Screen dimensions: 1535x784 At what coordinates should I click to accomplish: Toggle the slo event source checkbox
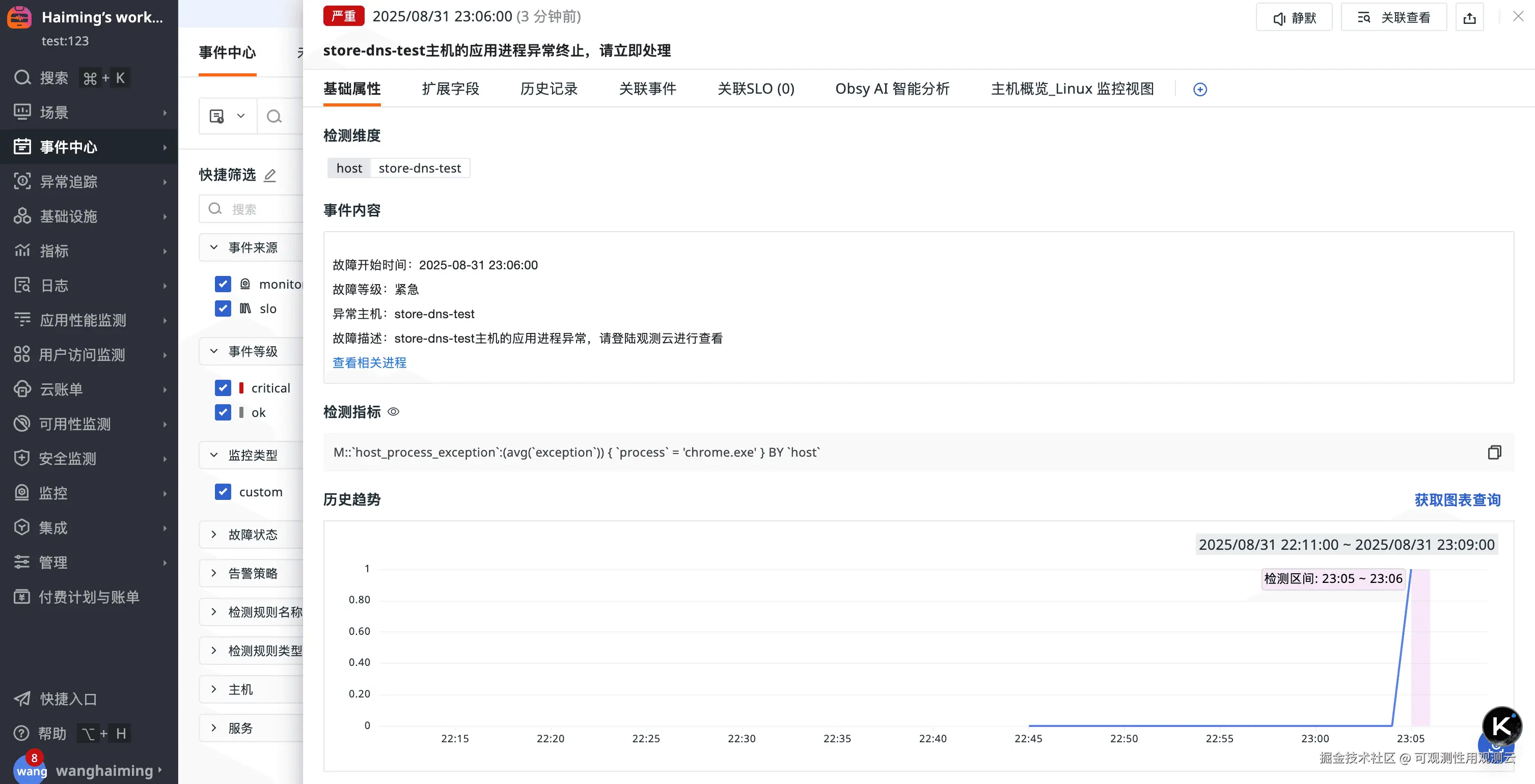(x=223, y=309)
